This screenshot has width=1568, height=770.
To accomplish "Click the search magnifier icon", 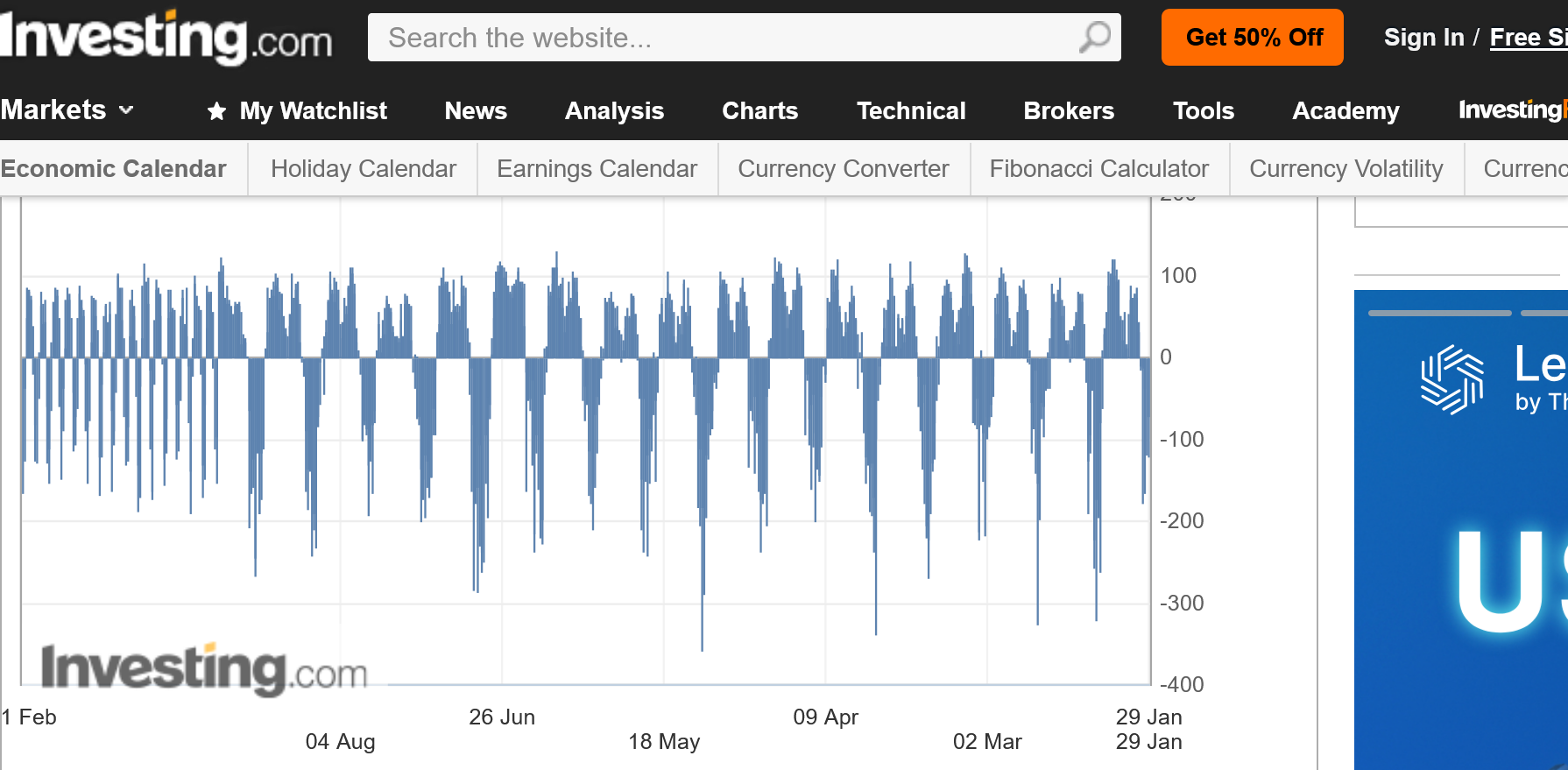I will [x=1094, y=38].
